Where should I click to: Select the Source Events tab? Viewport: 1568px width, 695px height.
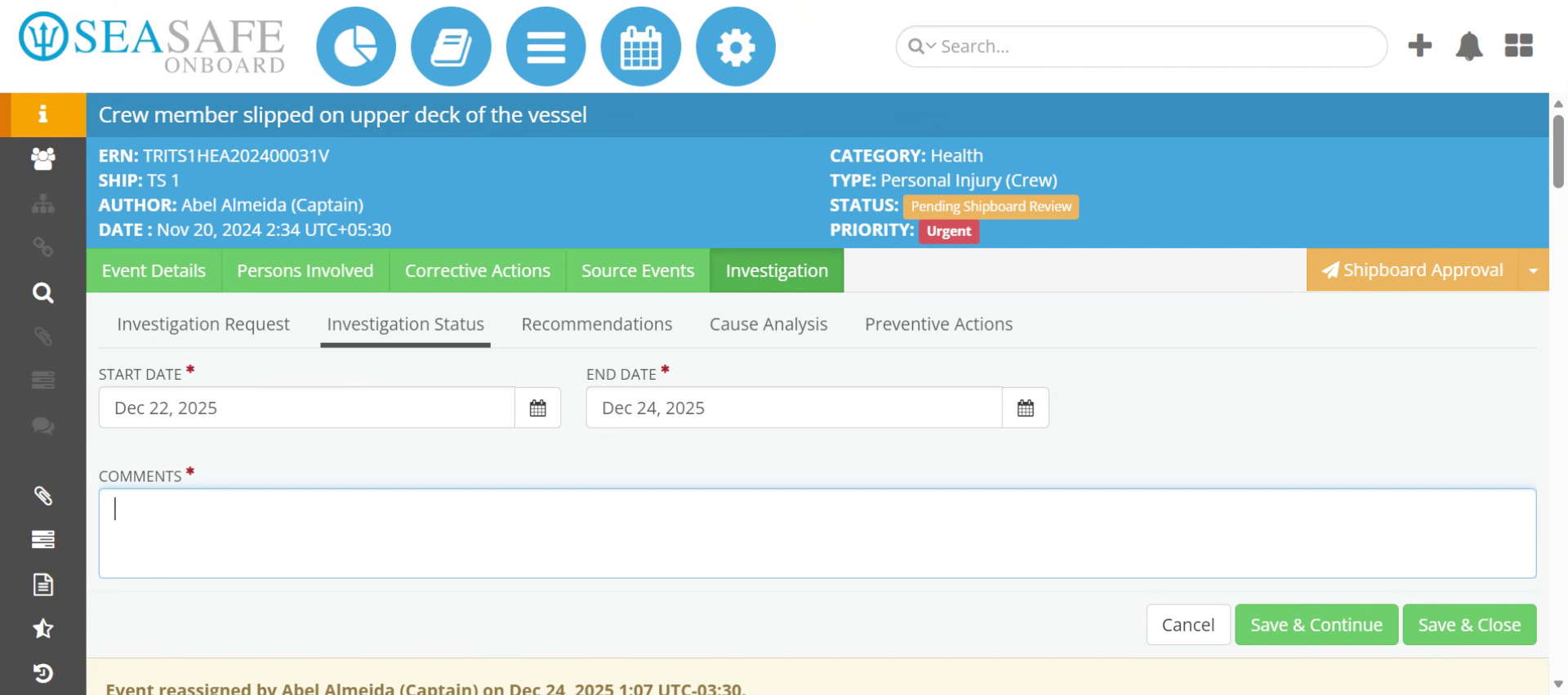coord(638,270)
